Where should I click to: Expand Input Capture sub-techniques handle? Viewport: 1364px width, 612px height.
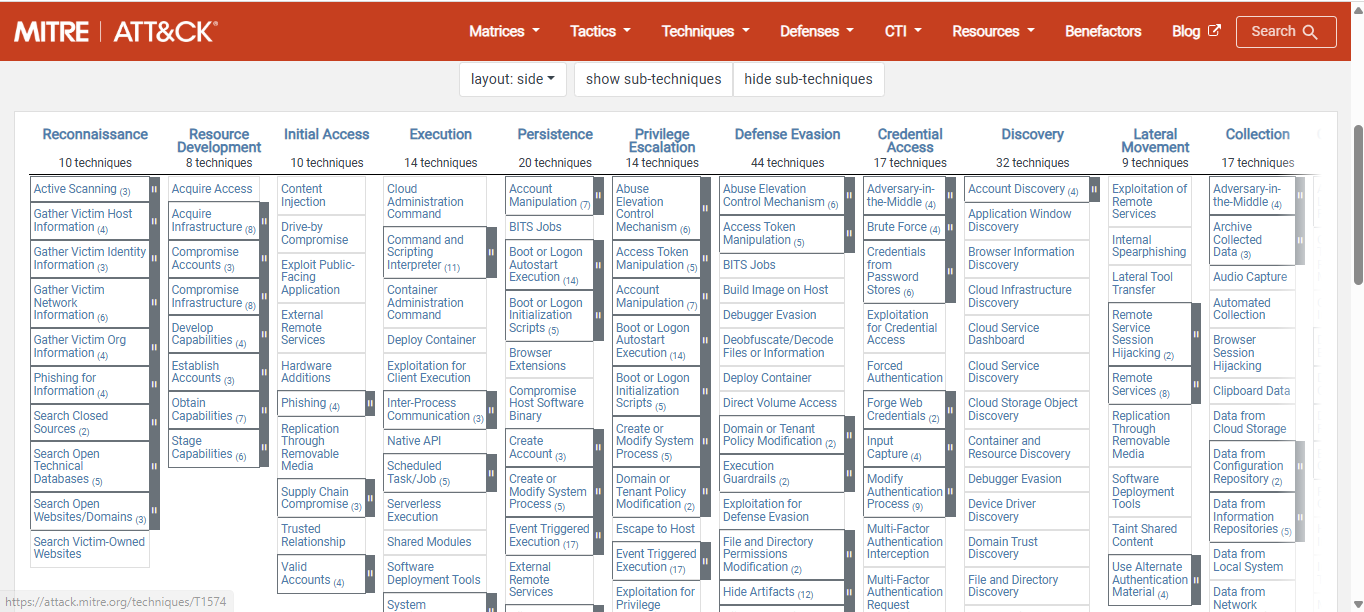click(x=949, y=448)
